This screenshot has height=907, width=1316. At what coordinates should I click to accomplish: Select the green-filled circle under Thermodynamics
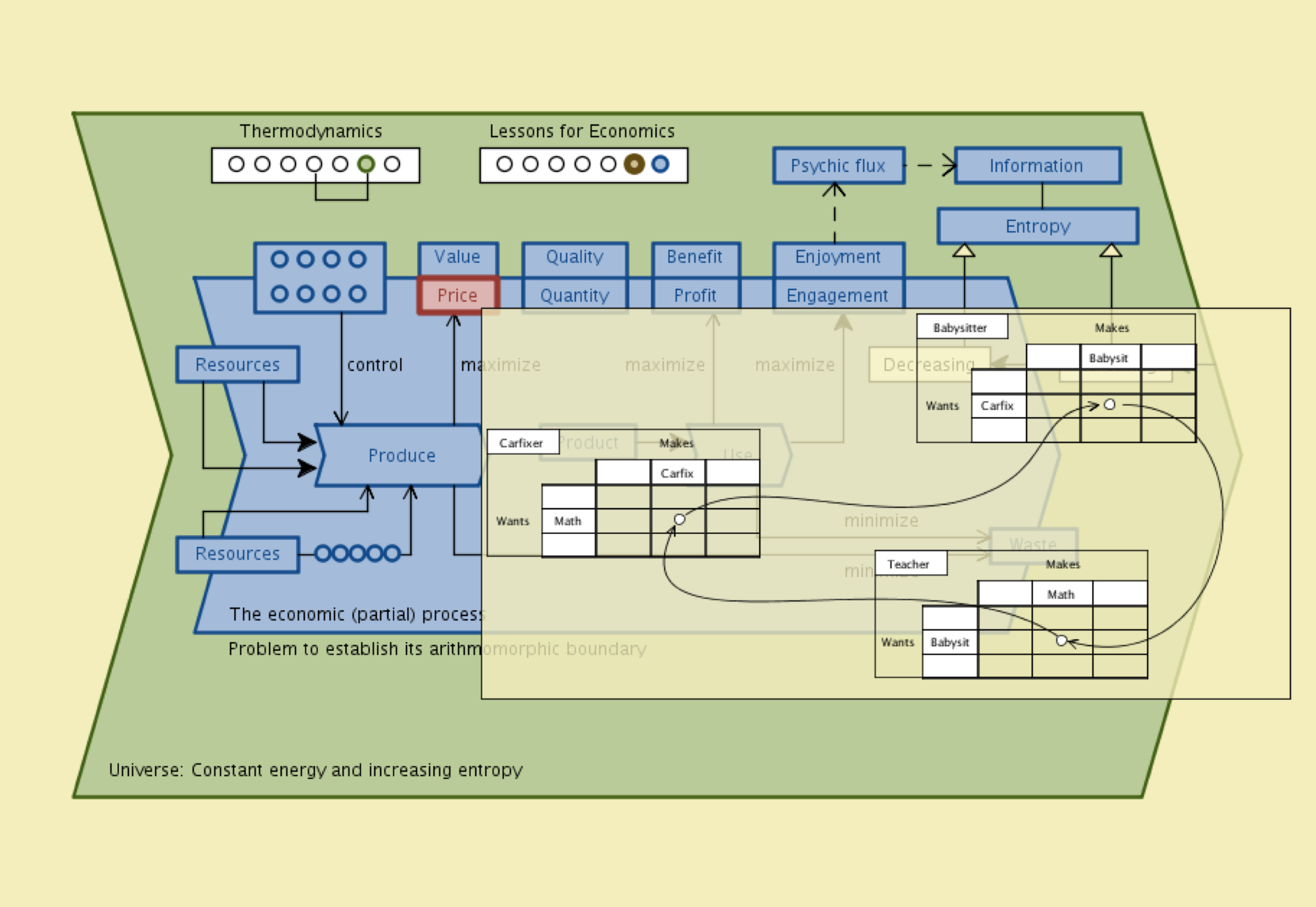tap(366, 164)
